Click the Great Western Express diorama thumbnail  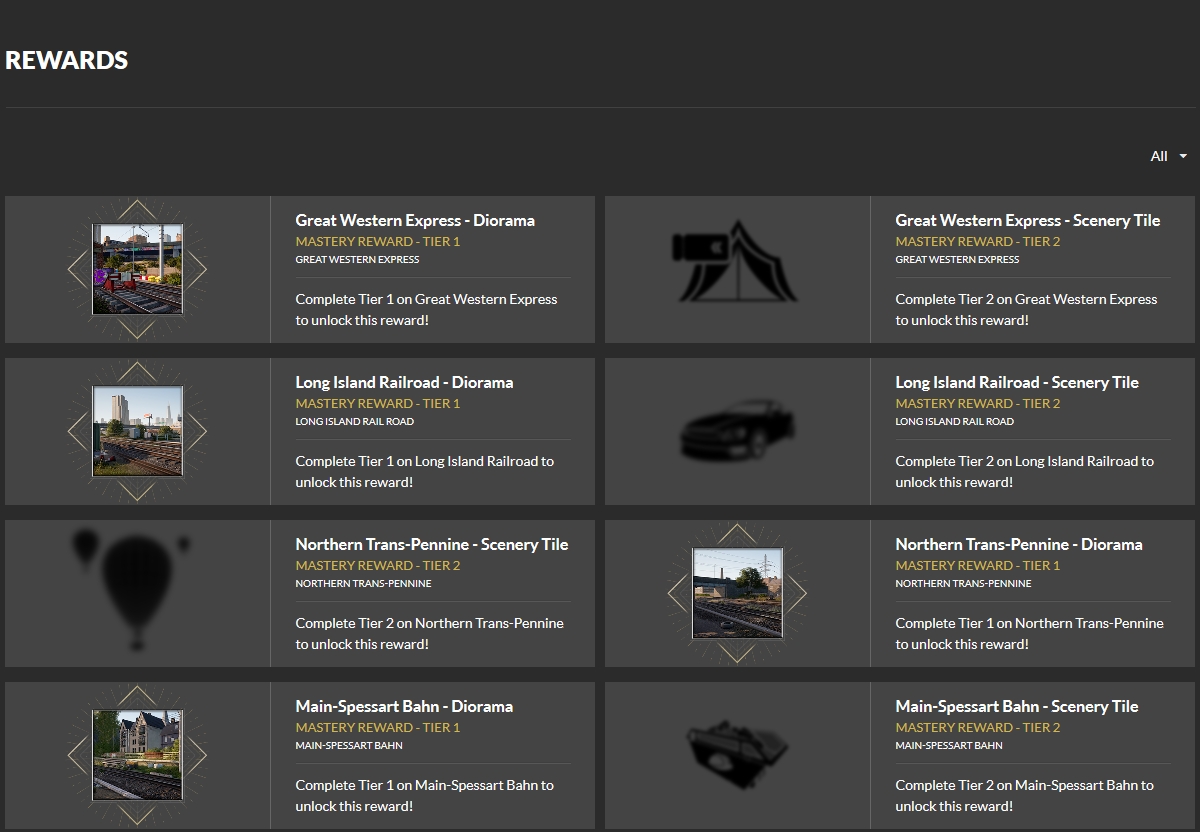tap(138, 269)
